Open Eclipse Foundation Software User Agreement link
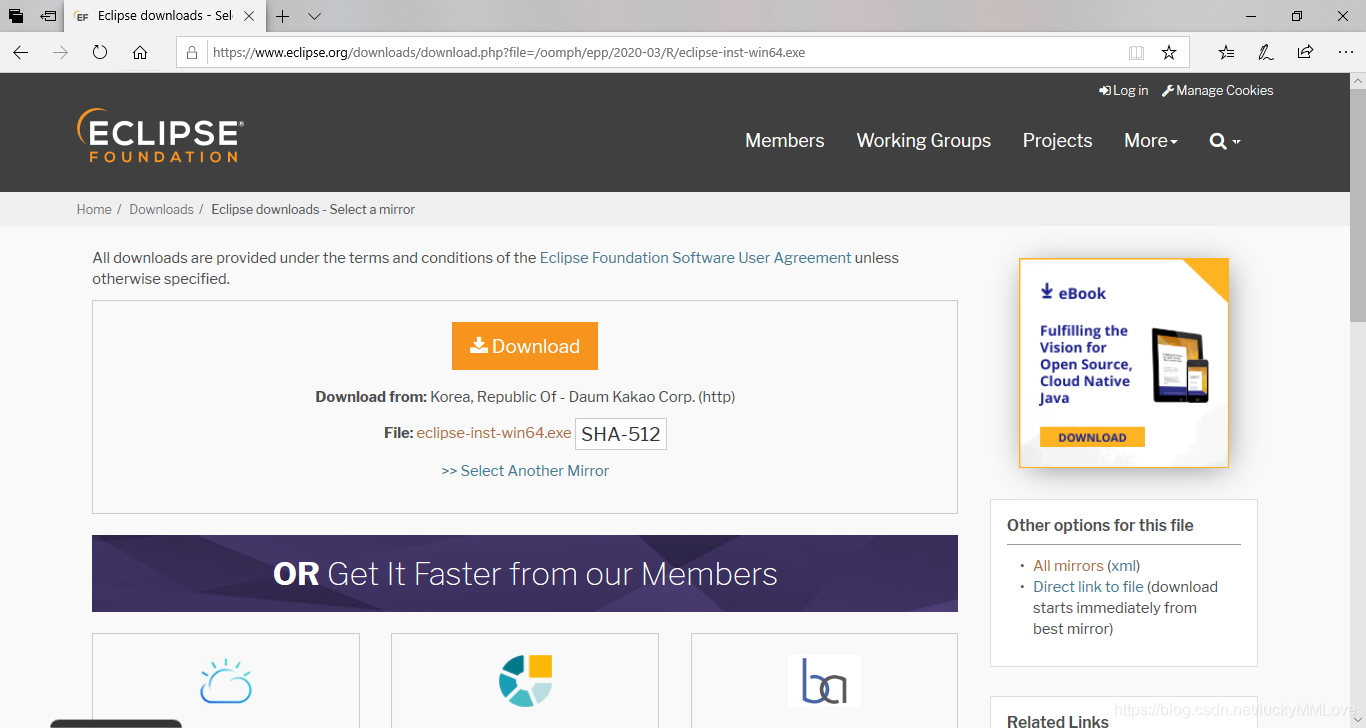The height and width of the screenshot is (728, 1366). [696, 257]
